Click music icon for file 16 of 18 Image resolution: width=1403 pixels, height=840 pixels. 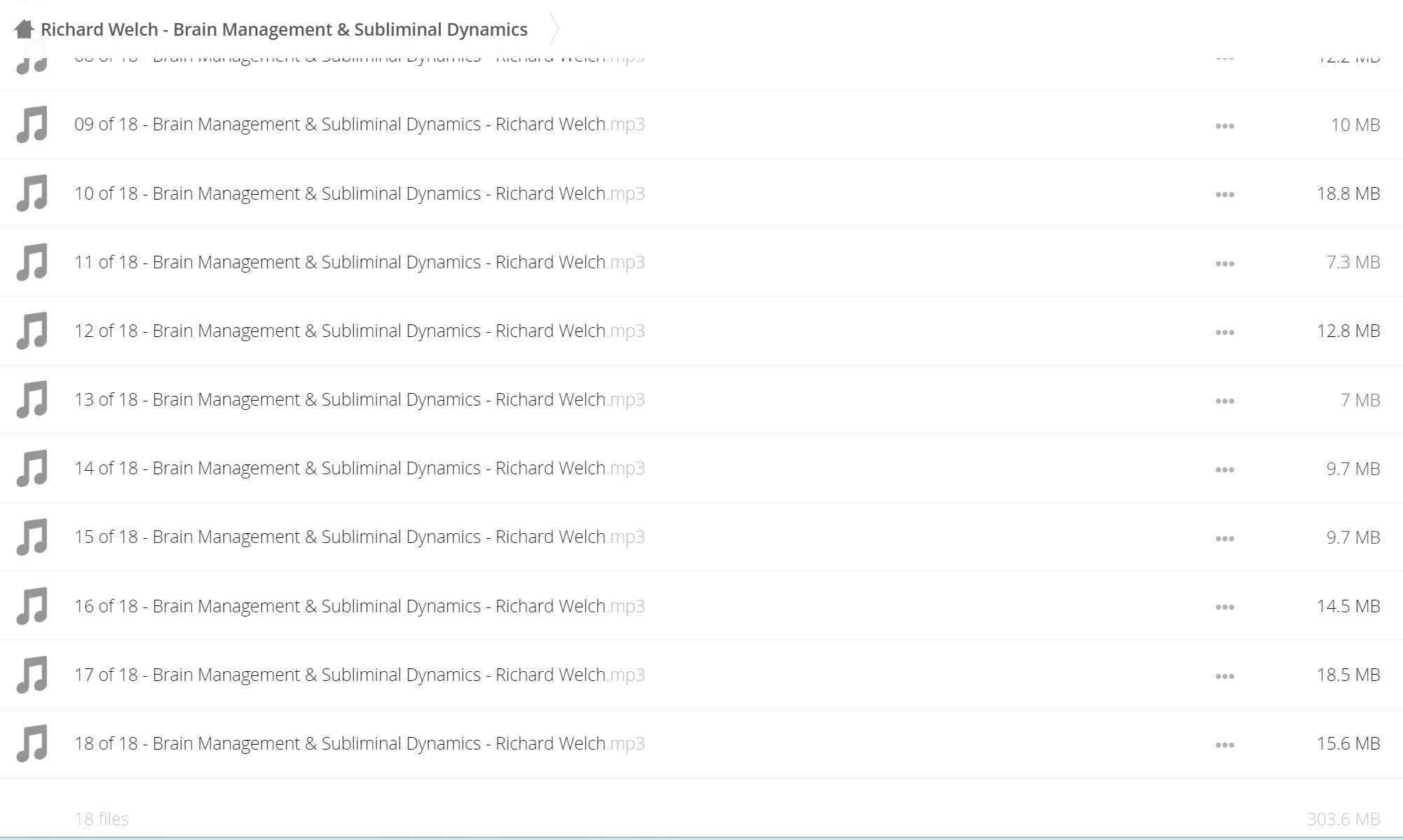click(x=32, y=606)
